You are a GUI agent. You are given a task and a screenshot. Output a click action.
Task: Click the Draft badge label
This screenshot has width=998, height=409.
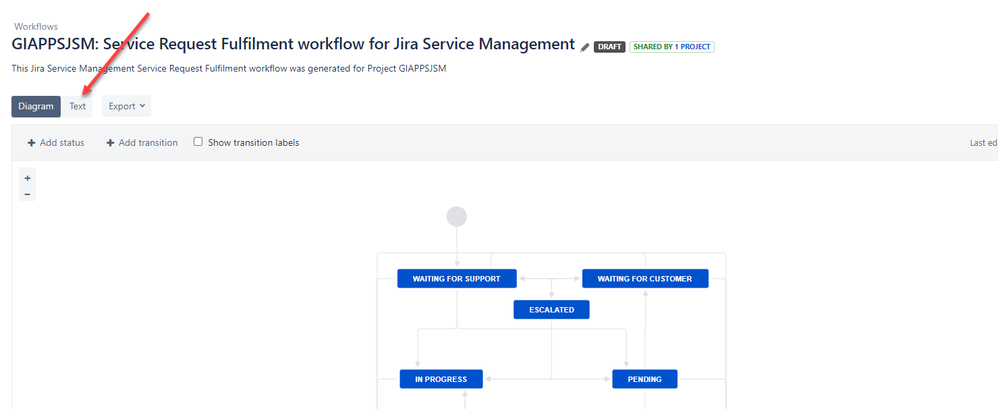tap(610, 47)
